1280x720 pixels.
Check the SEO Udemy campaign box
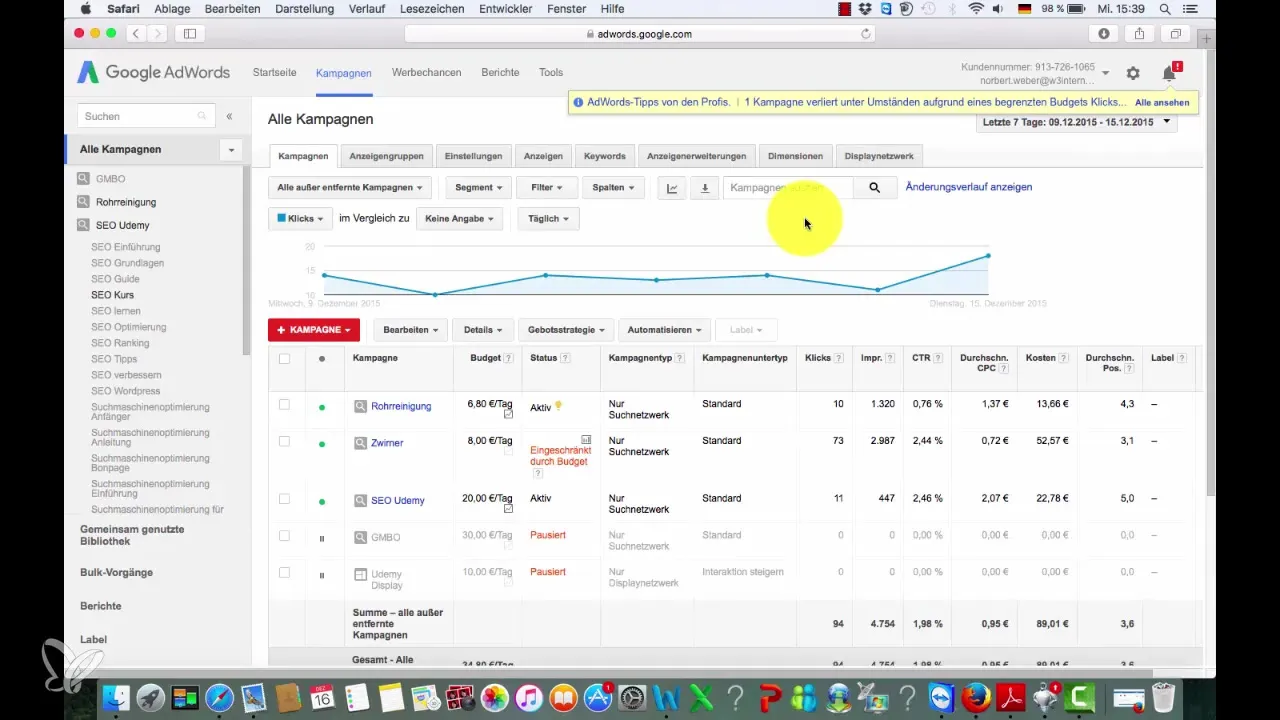coord(284,499)
